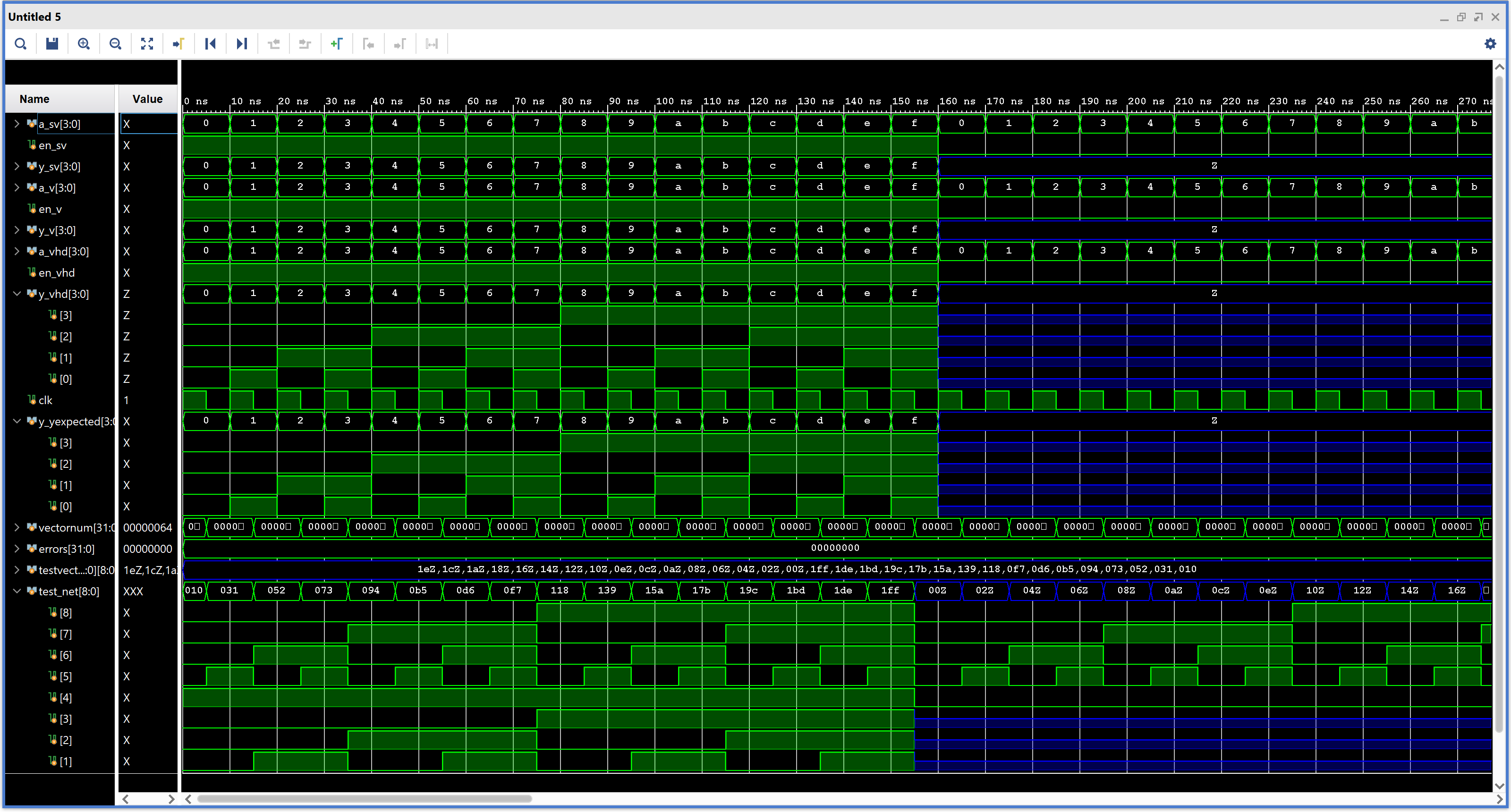This screenshot has width=1511, height=812.
Task: Click the Zoom Fit icon
Action: pos(147,44)
